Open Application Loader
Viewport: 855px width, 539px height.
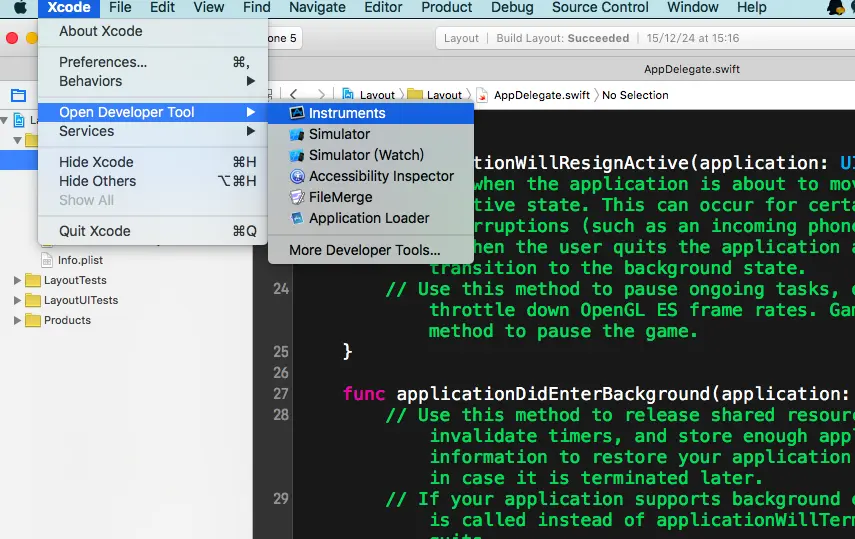pyautogui.click(x=371, y=218)
